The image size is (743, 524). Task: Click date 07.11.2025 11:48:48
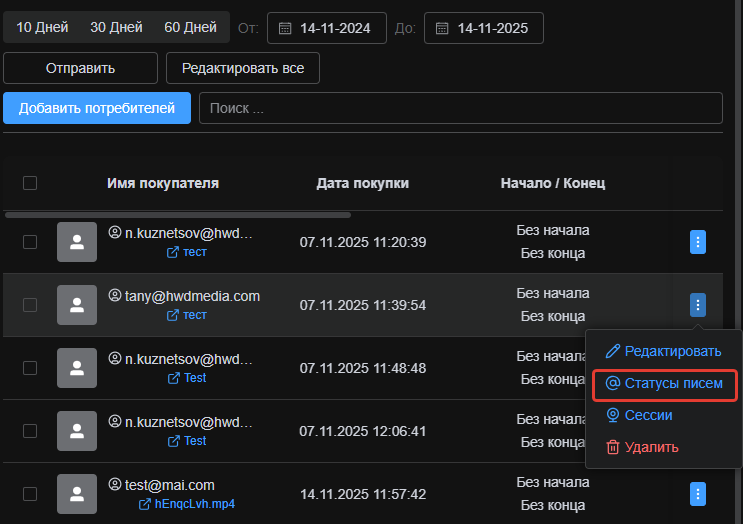pos(362,368)
